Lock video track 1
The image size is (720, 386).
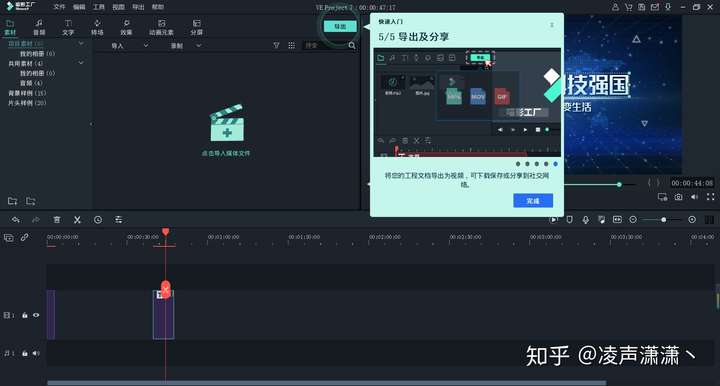click(25, 315)
